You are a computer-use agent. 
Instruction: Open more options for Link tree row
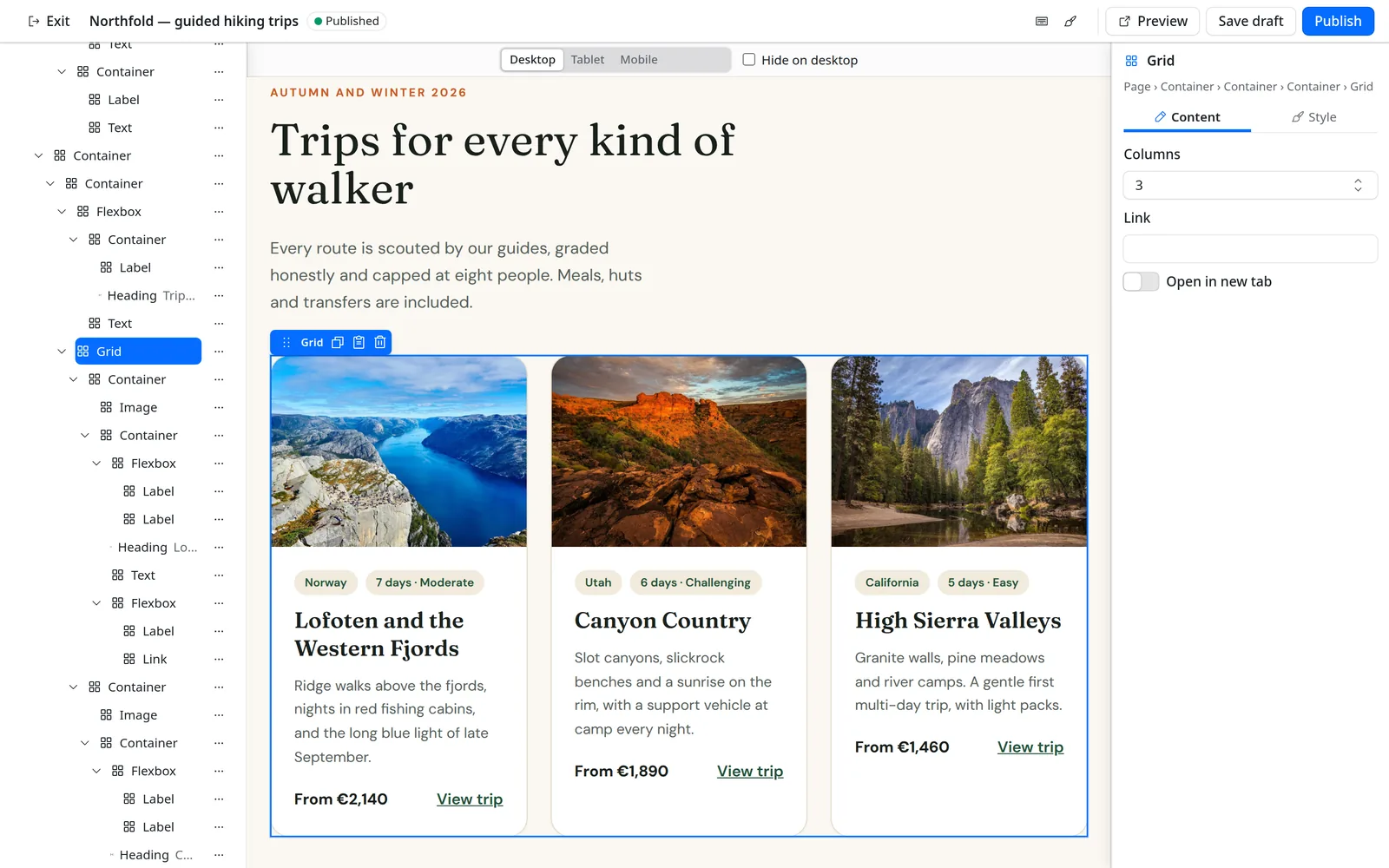tap(219, 660)
